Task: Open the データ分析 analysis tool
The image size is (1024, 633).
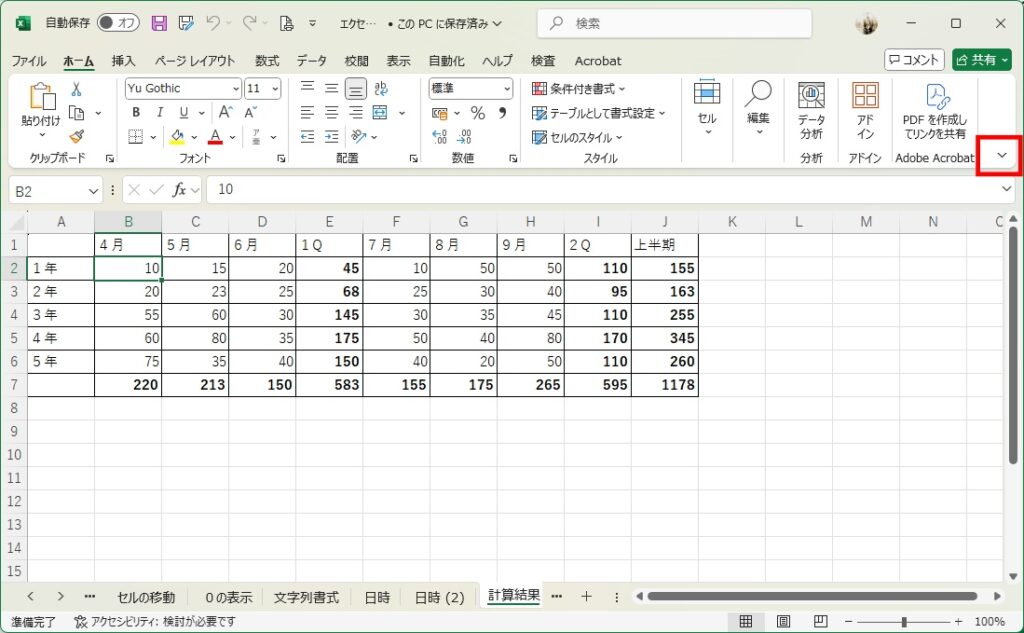Action: click(811, 110)
